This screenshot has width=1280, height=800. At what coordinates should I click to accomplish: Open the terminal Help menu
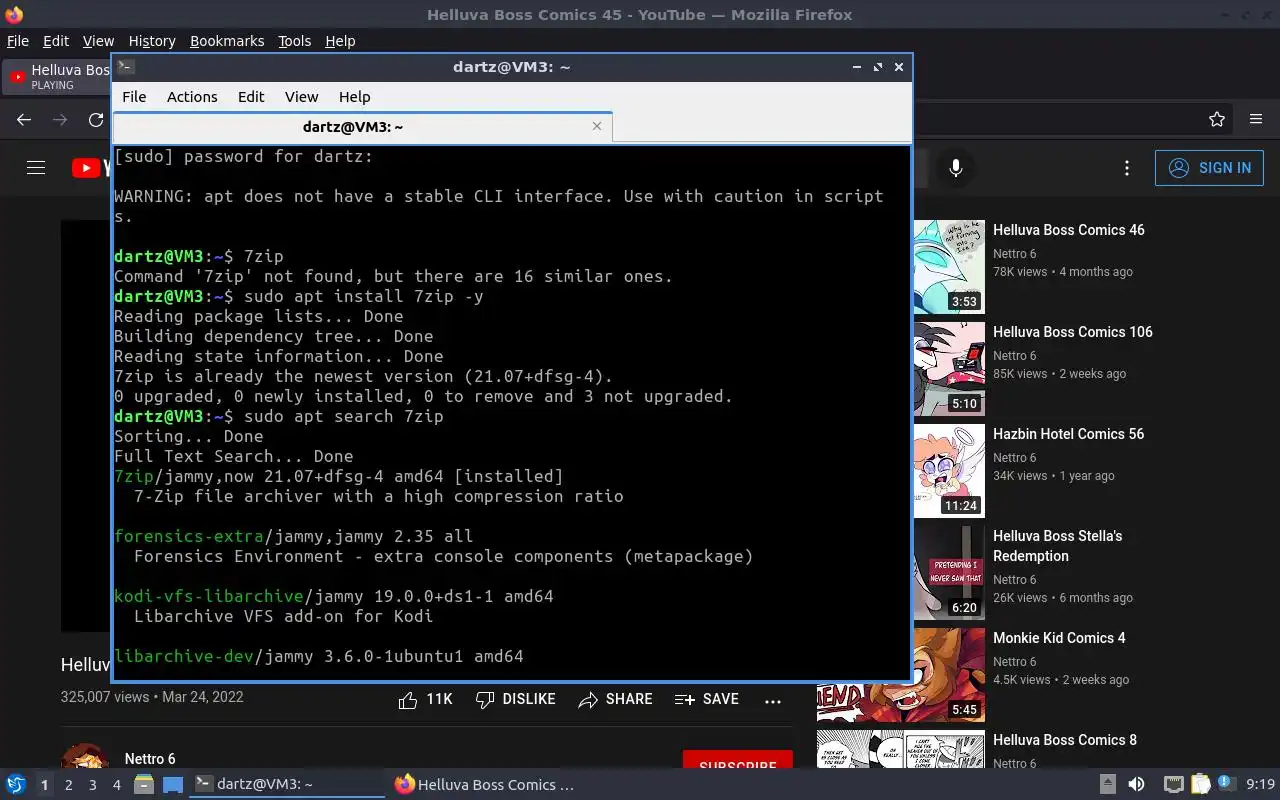point(354,97)
